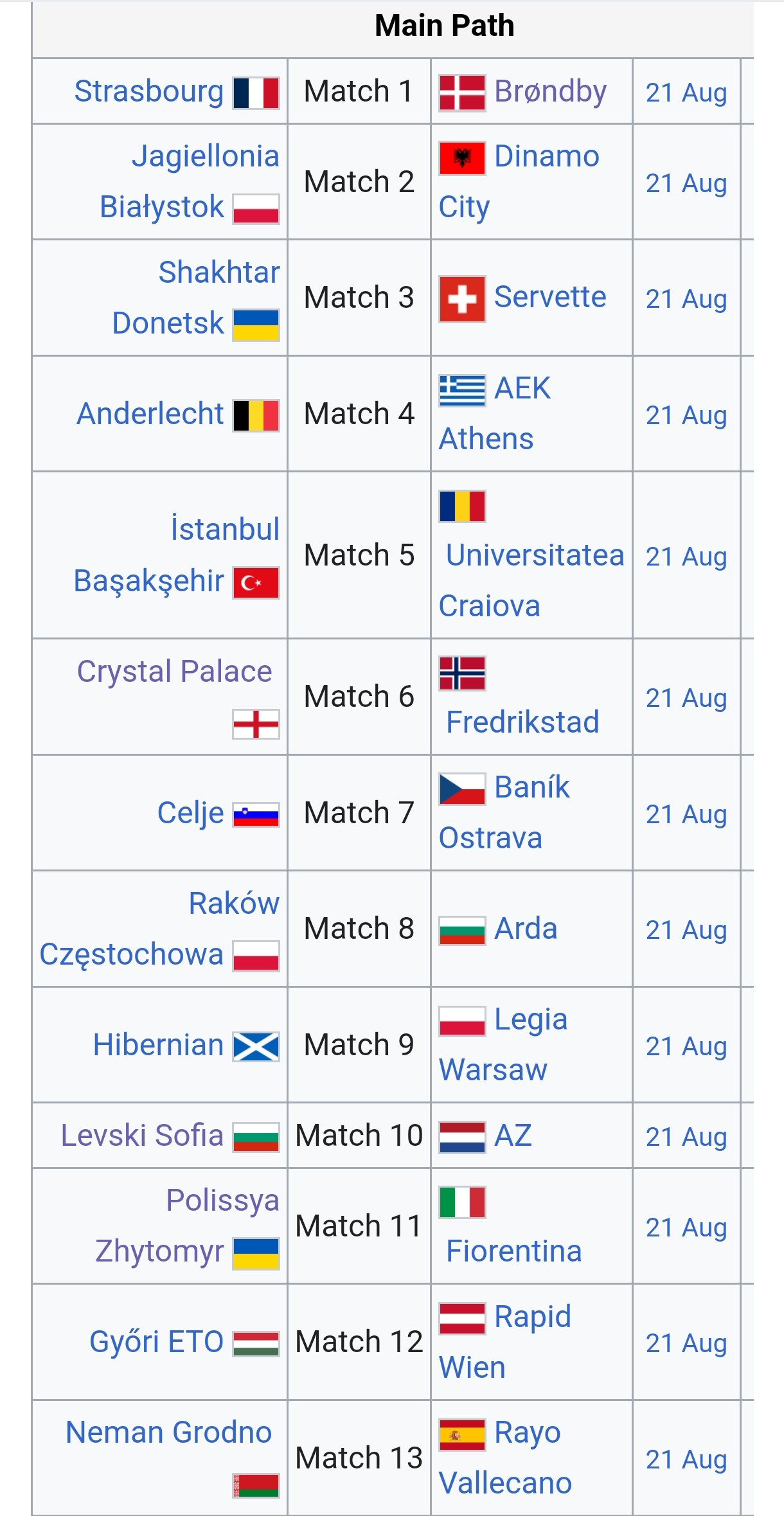Viewport: 784px width, 1516px height.
Task: Click the Italy flag above Fiorentina
Action: pyautogui.click(x=462, y=1202)
